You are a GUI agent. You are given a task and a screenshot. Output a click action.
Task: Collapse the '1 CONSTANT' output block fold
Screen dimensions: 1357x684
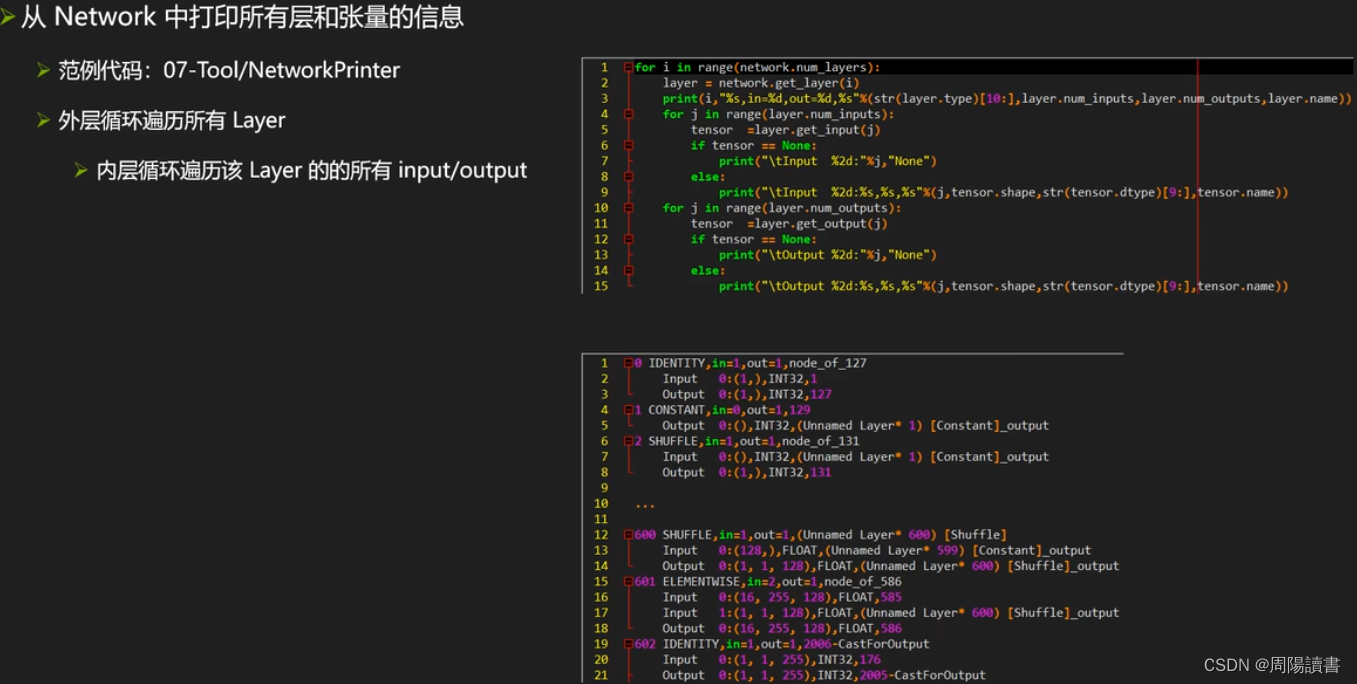click(x=628, y=410)
